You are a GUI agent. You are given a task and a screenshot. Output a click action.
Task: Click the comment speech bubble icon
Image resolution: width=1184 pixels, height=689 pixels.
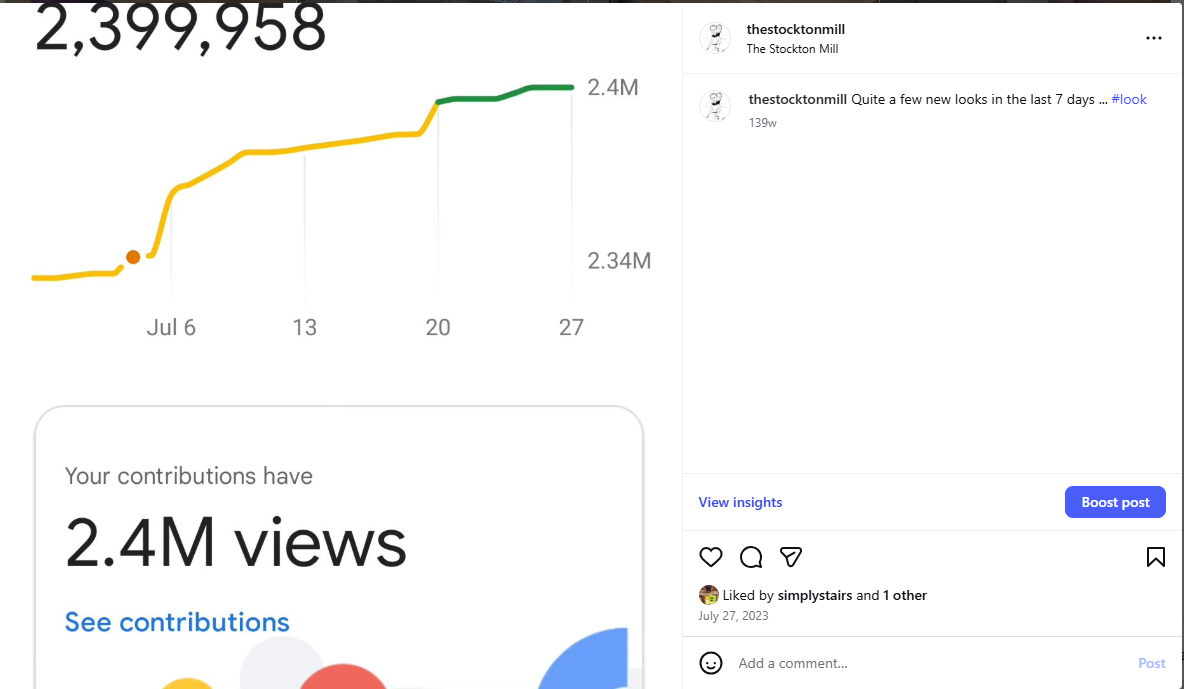(x=751, y=557)
